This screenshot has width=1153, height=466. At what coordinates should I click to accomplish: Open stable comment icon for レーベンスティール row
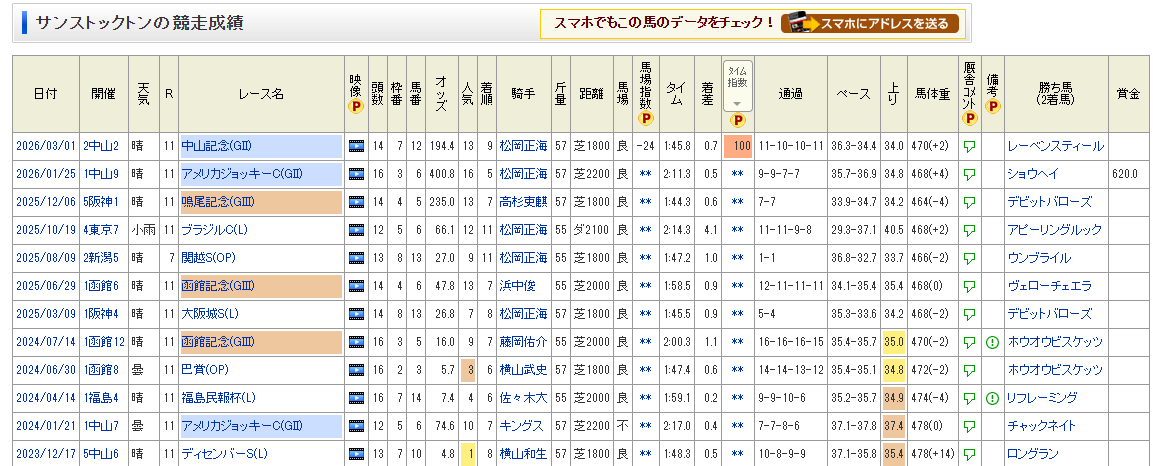[968, 146]
